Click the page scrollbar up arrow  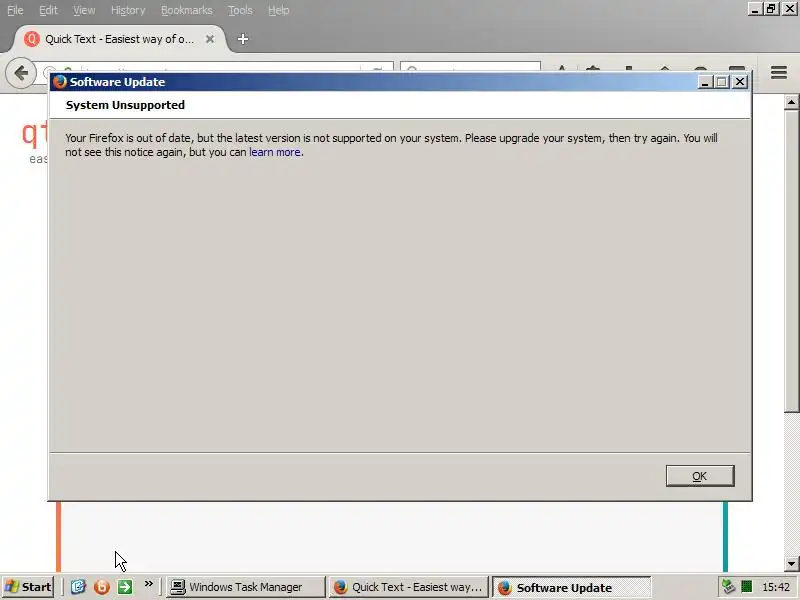point(791,103)
